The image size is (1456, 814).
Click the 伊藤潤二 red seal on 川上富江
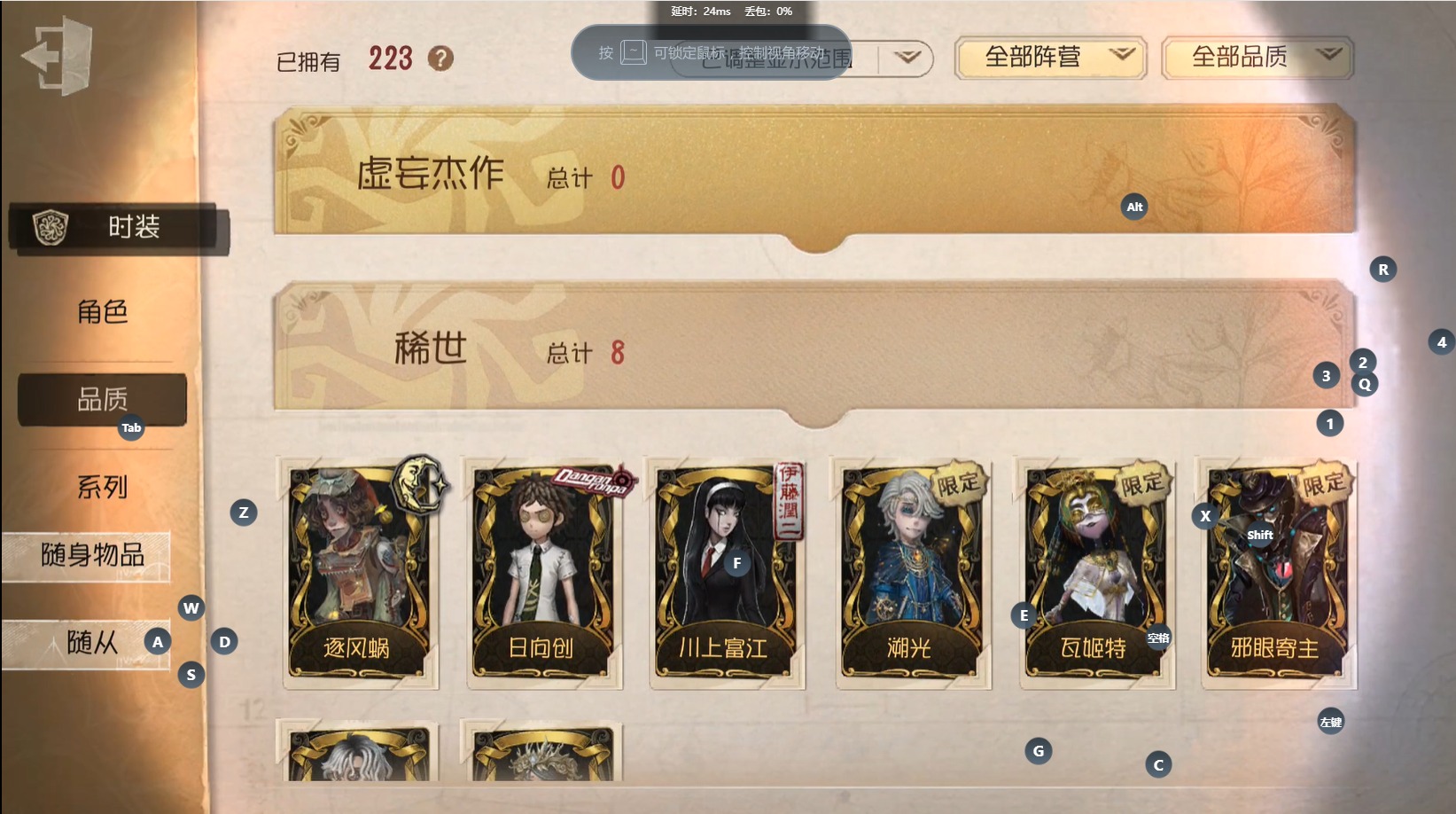pos(788,501)
